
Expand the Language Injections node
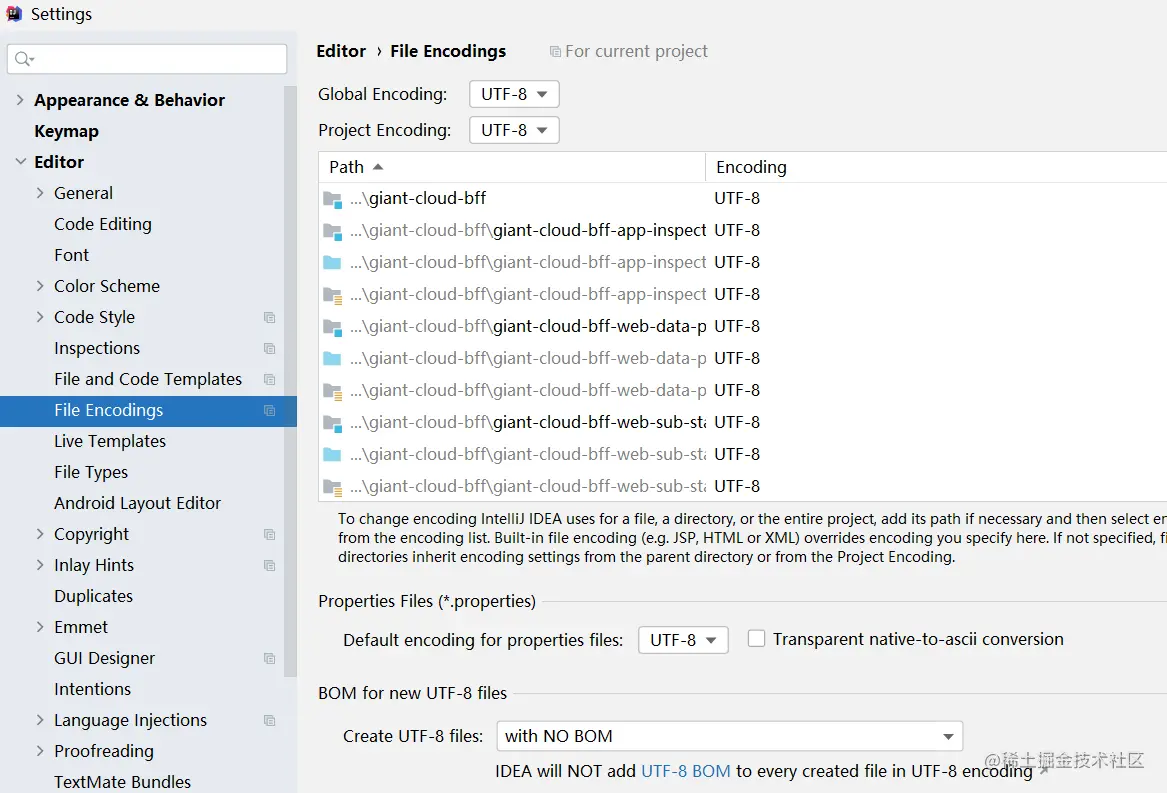(40, 720)
